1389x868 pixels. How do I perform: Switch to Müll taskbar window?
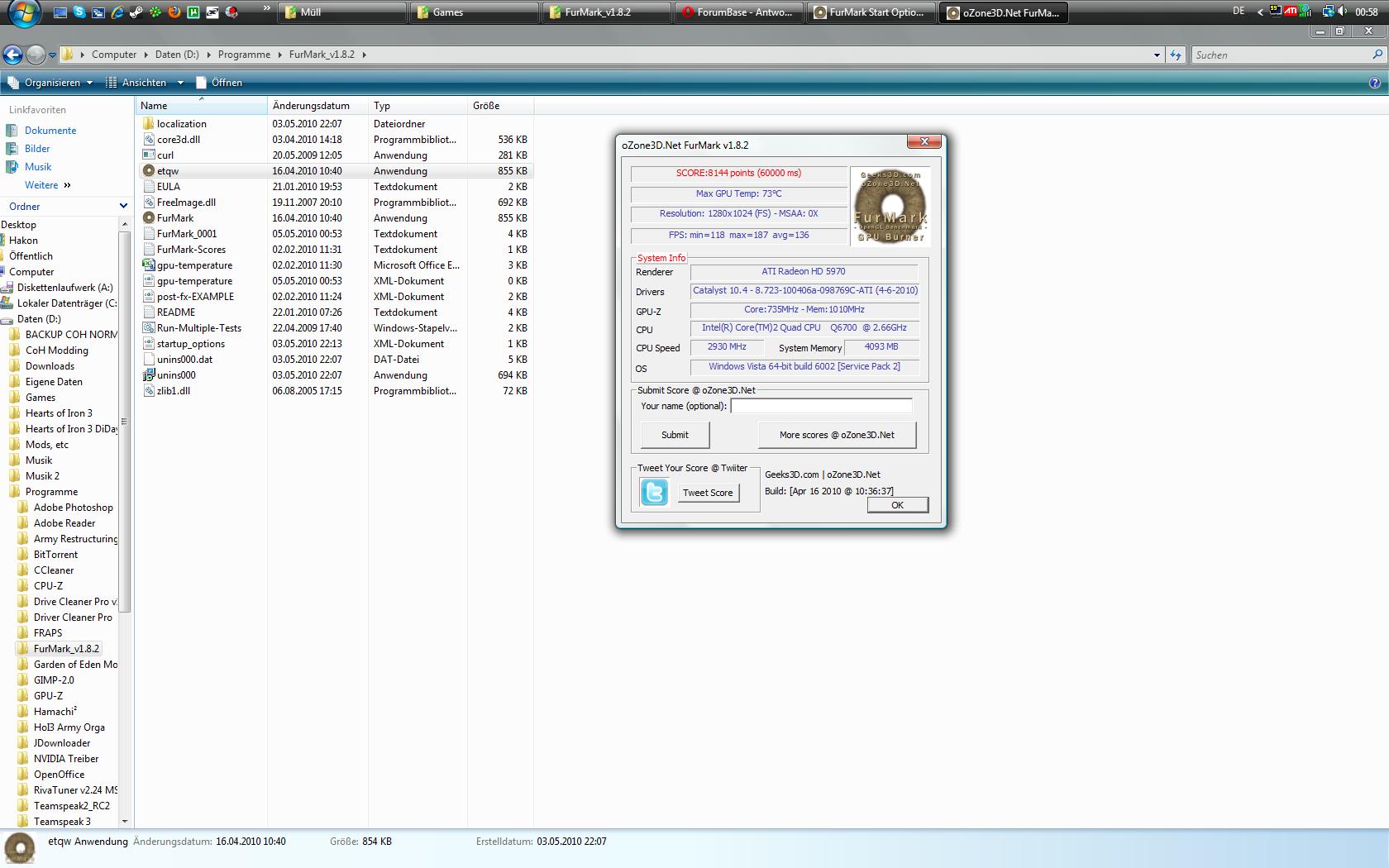coord(341,12)
